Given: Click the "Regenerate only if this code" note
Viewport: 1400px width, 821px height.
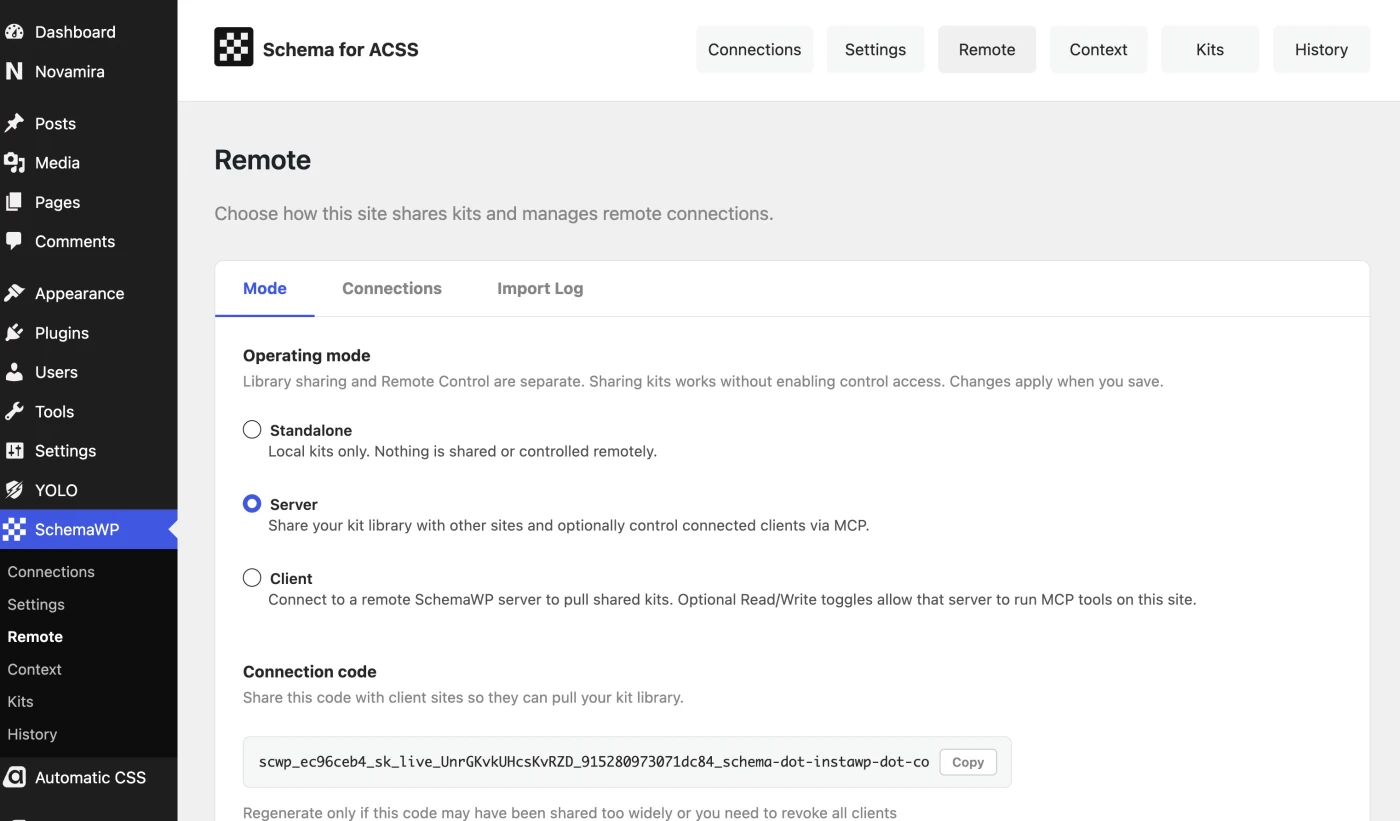Looking at the screenshot, I should click(570, 813).
